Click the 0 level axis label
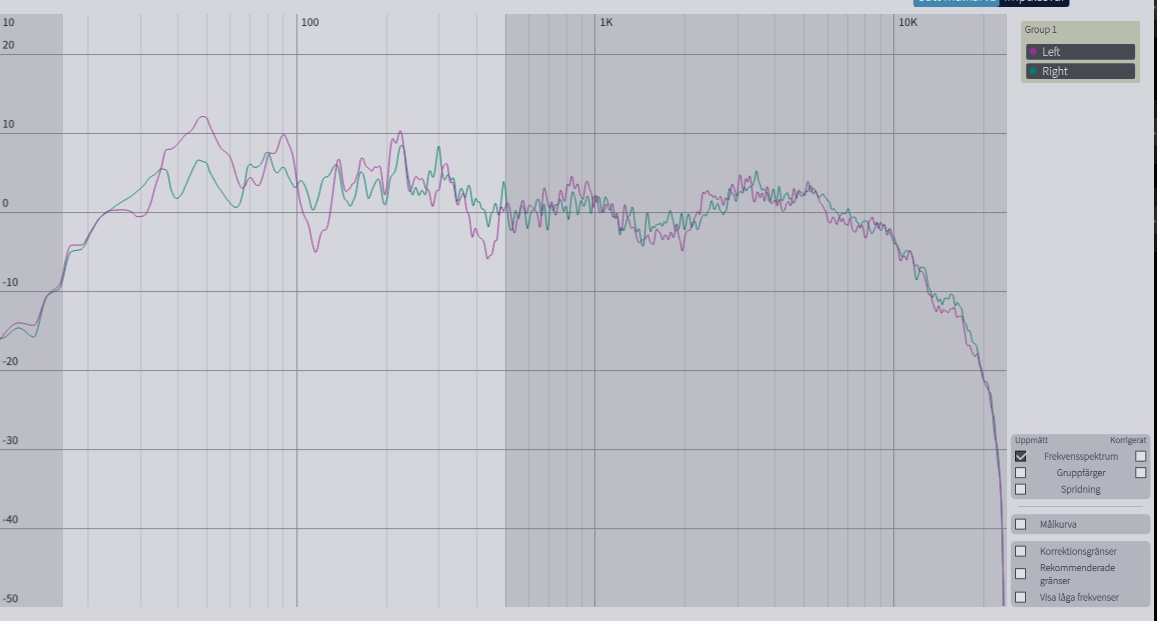1157x621 pixels. [x=5, y=204]
